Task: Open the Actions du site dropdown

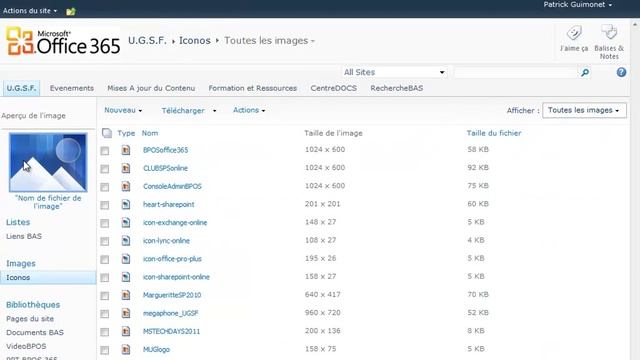Action: pos(30,11)
